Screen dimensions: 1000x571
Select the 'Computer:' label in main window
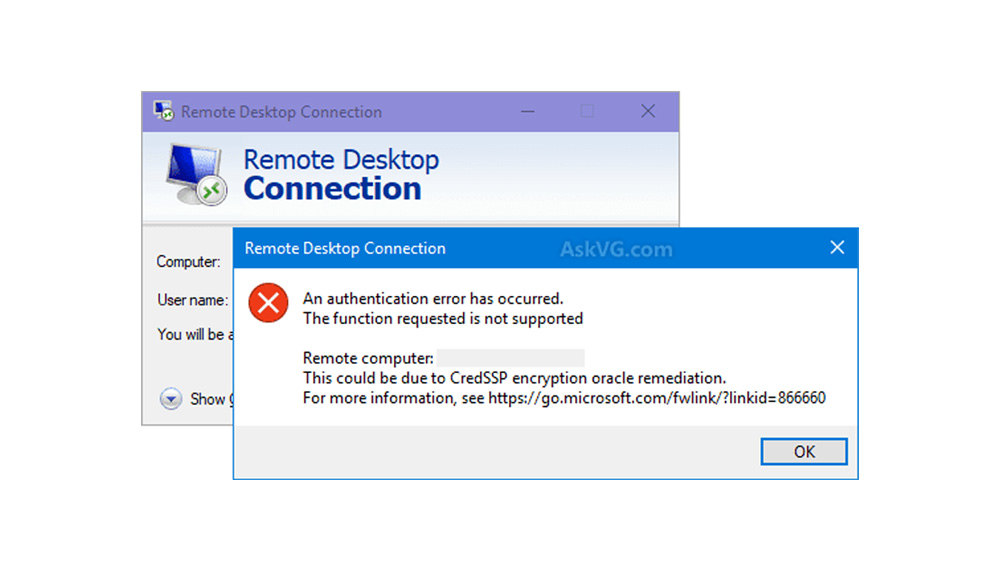click(188, 262)
